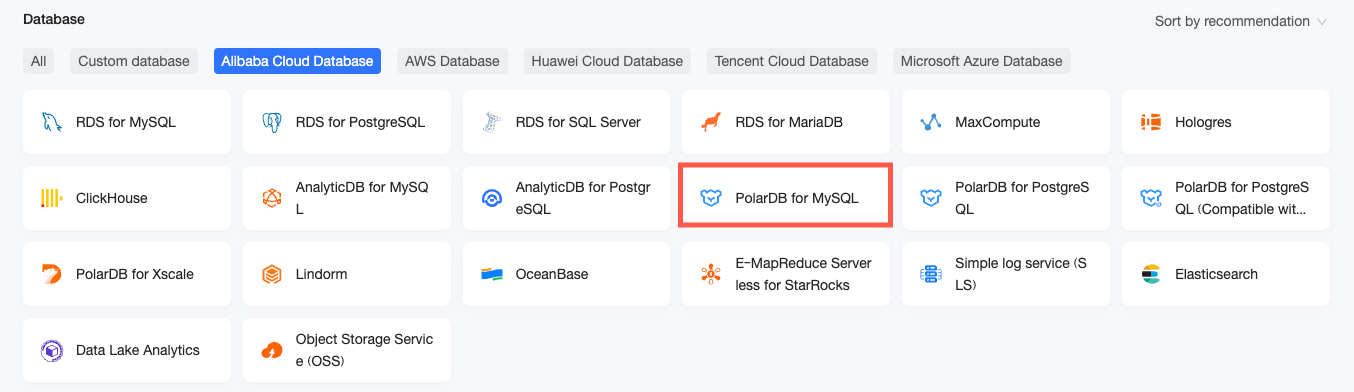
Task: Select the PolarDB for MySQL card
Action: click(x=786, y=198)
